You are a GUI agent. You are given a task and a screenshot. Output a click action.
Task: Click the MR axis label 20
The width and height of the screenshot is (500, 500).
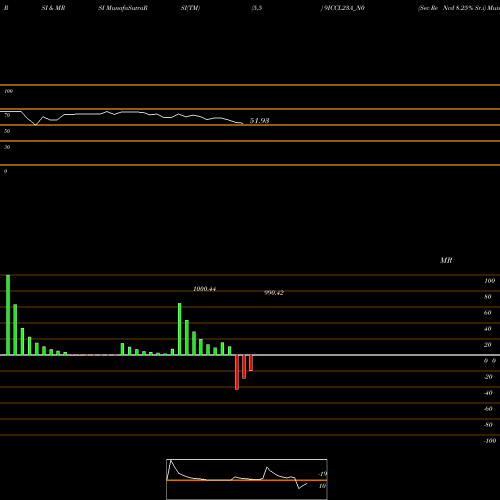[488, 345]
